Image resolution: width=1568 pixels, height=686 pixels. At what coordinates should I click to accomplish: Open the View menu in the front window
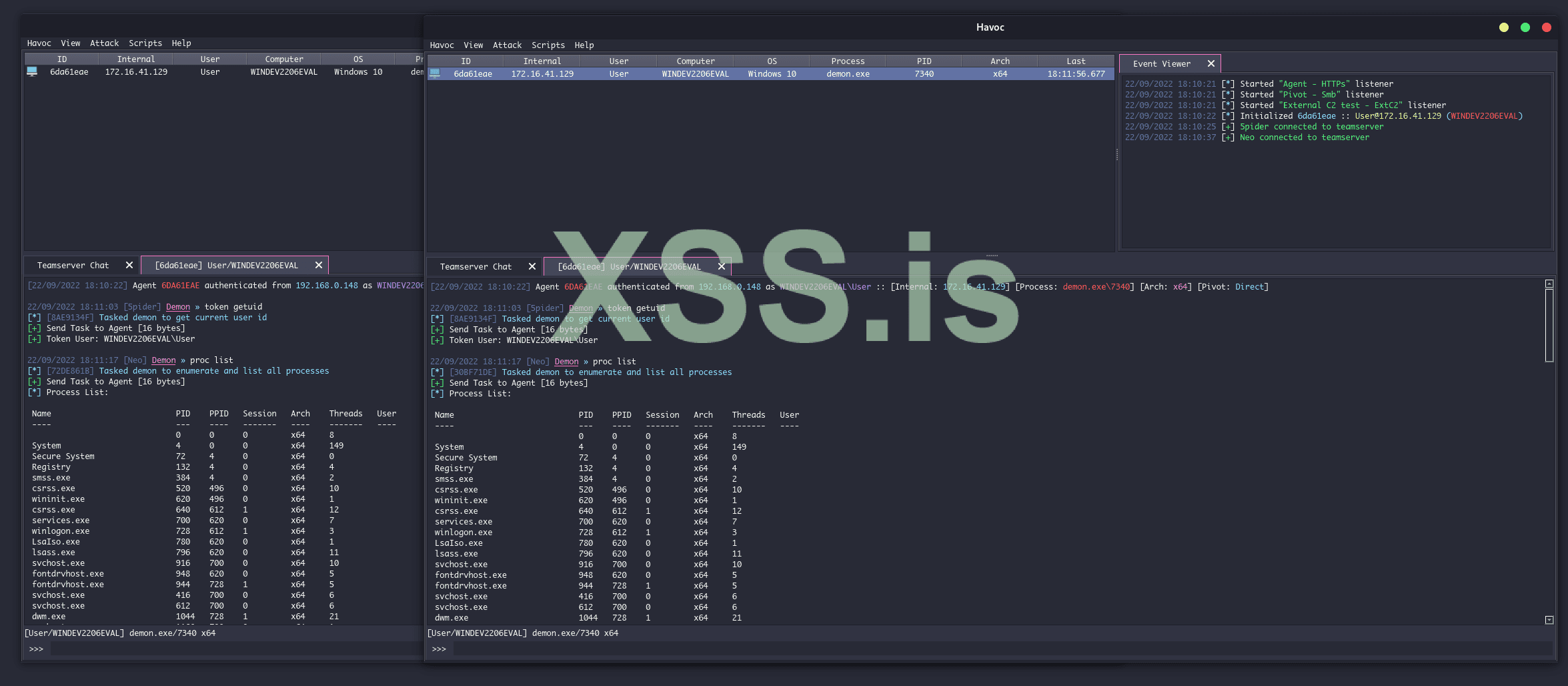[x=473, y=45]
